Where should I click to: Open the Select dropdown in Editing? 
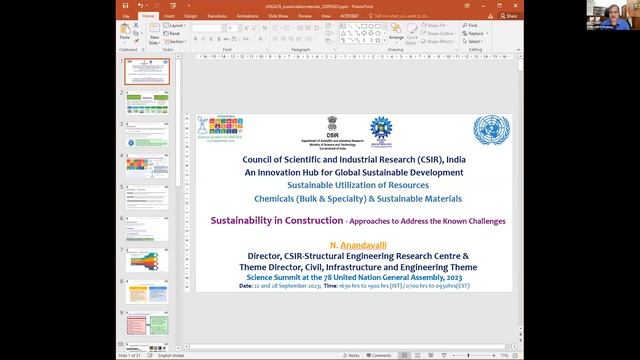(473, 42)
